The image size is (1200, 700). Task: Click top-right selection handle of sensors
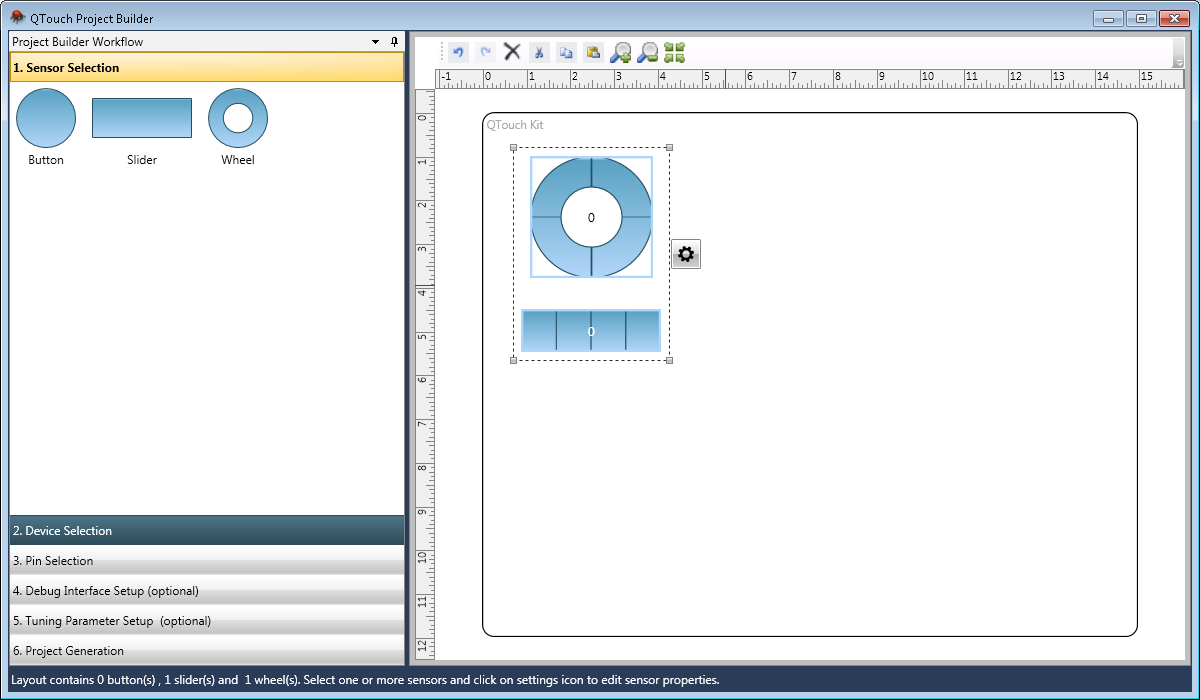click(669, 148)
